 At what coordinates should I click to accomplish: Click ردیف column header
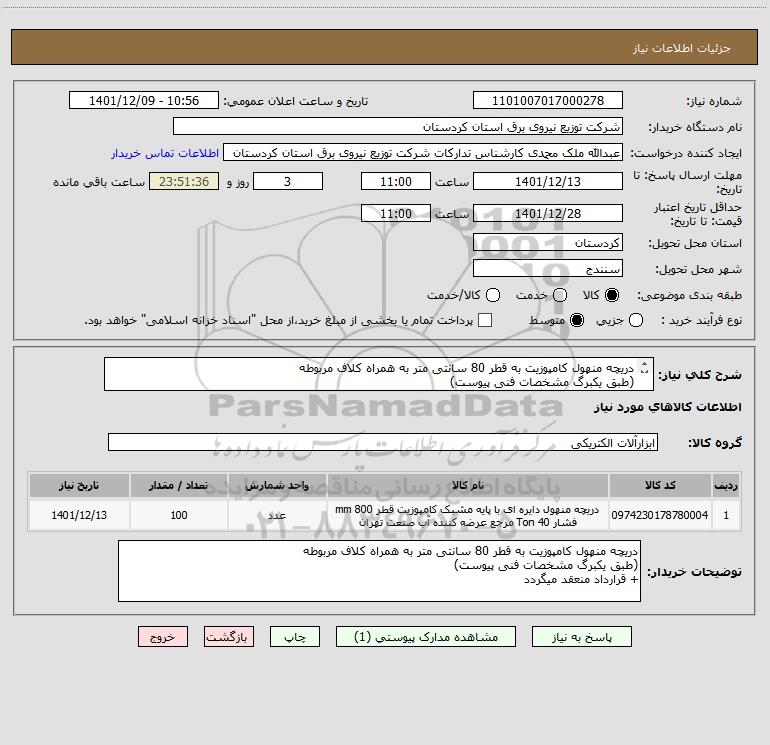[726, 485]
